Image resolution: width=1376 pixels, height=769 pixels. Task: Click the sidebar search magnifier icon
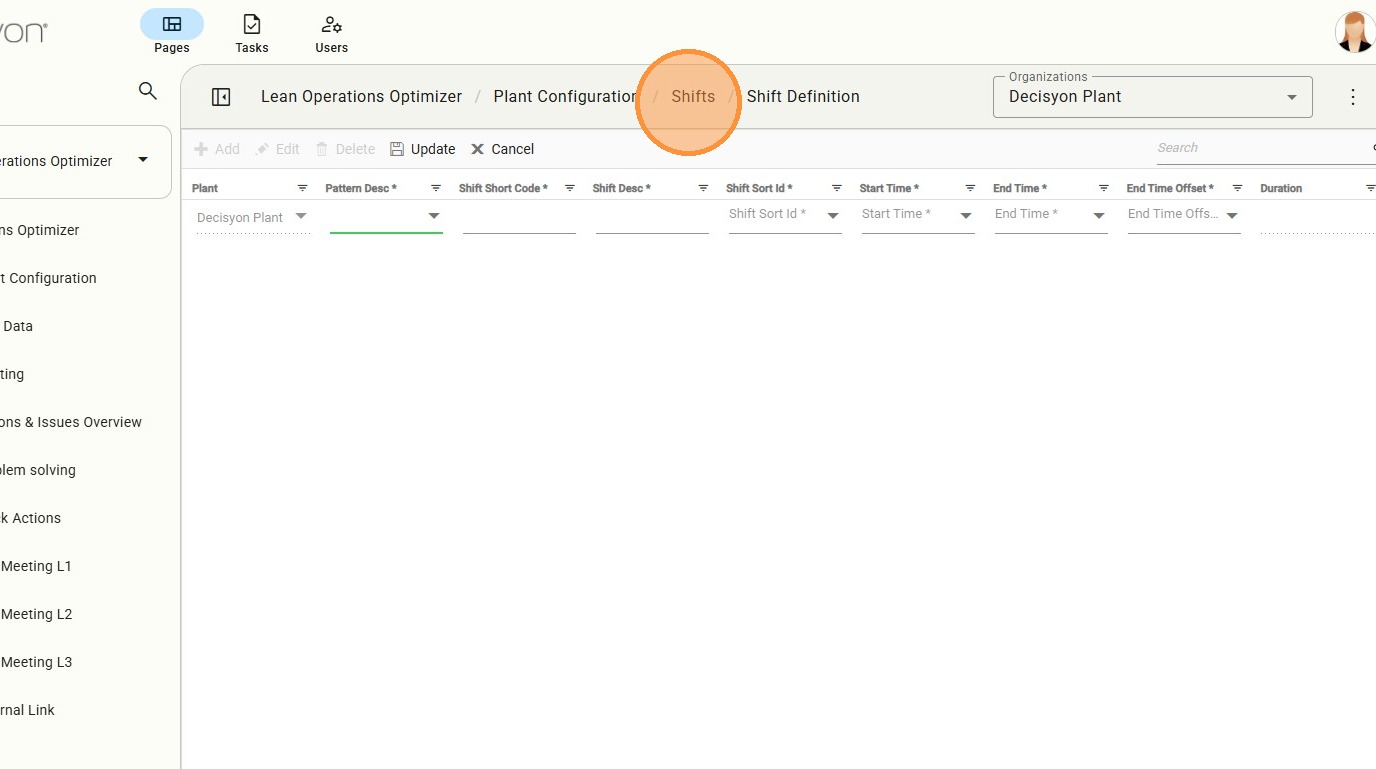click(148, 91)
